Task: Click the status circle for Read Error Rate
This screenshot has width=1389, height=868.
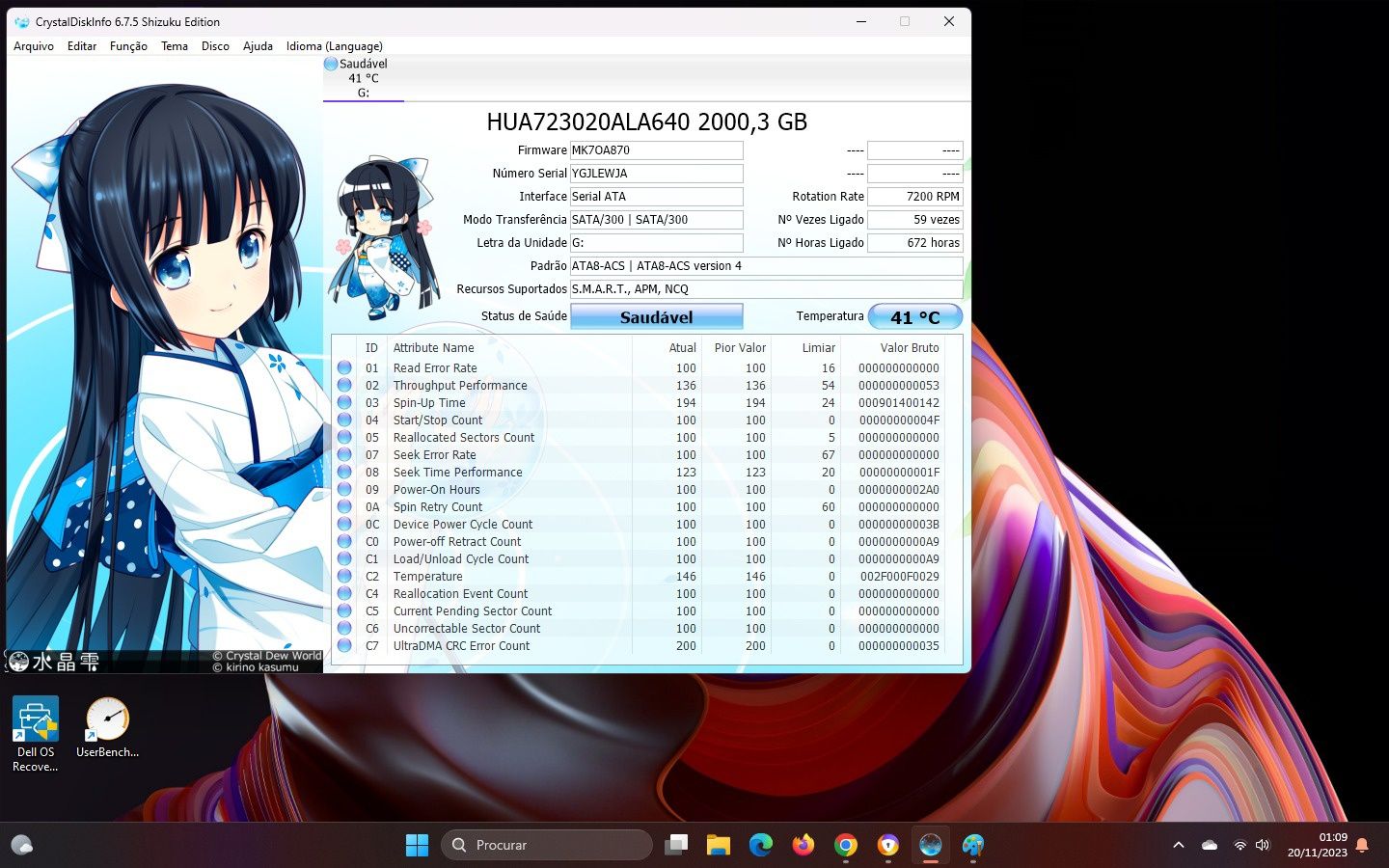Action: point(344,367)
